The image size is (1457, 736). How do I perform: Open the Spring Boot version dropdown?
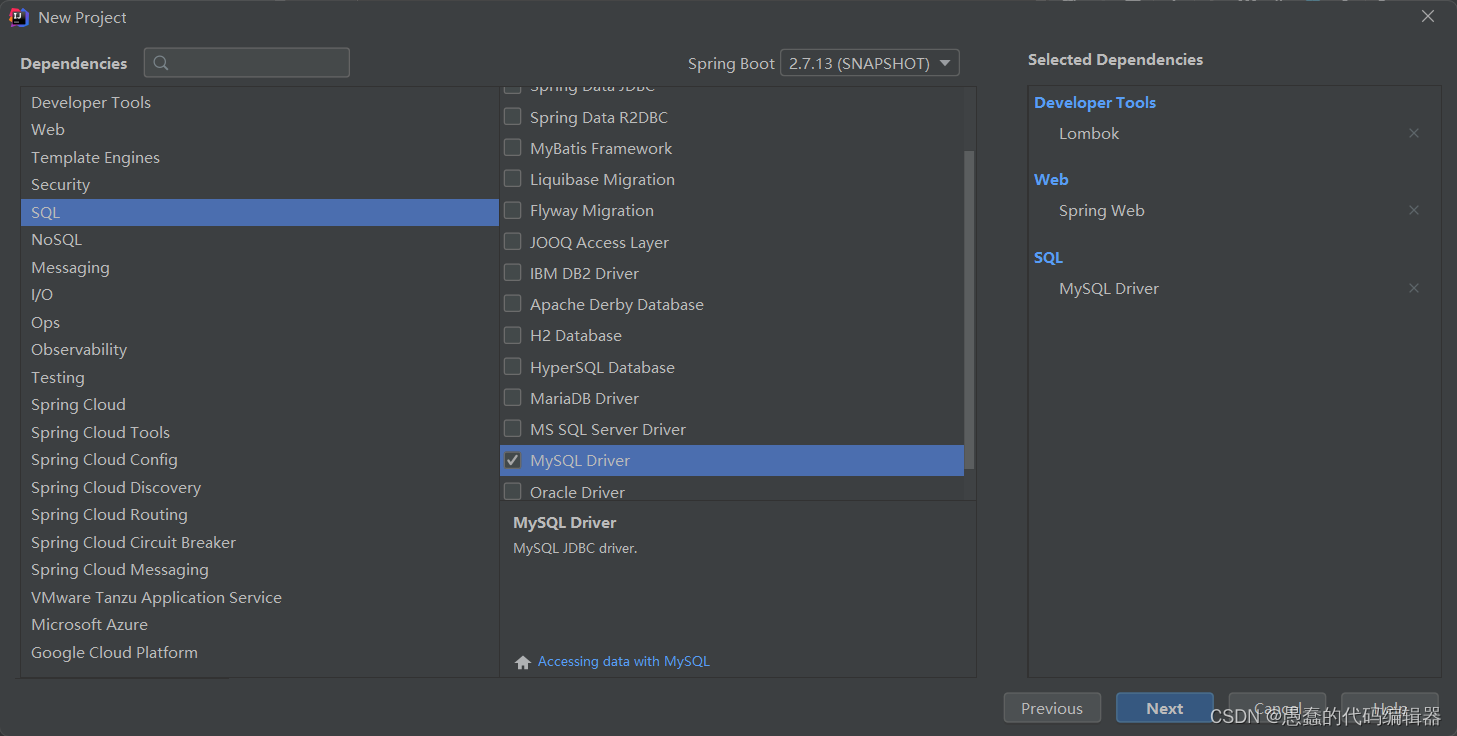[869, 63]
